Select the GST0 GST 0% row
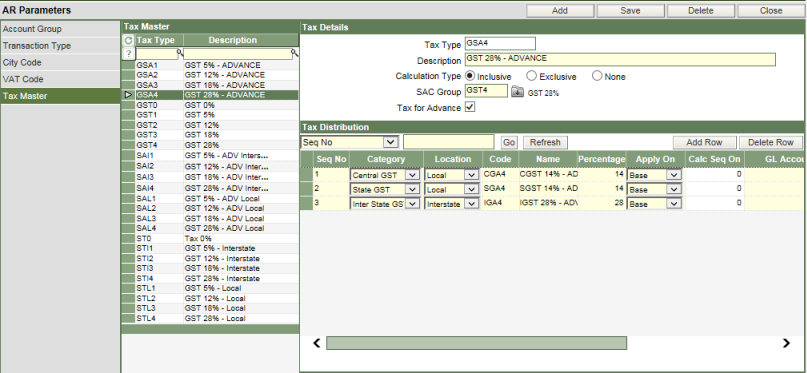807x373 pixels. coord(210,105)
